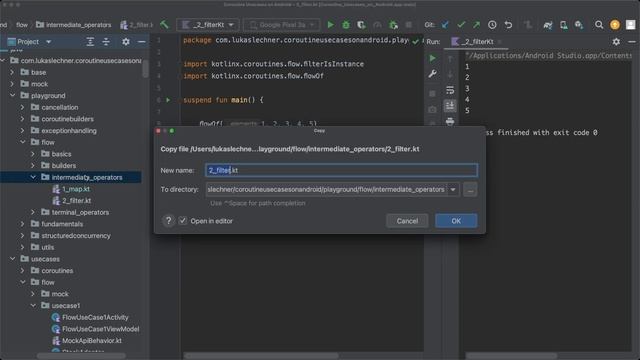Open Project view mode dropdown
The image size is (640, 360).
[49, 42]
